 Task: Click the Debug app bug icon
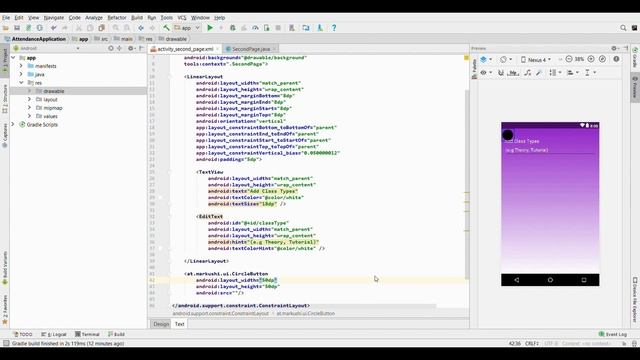(233, 28)
